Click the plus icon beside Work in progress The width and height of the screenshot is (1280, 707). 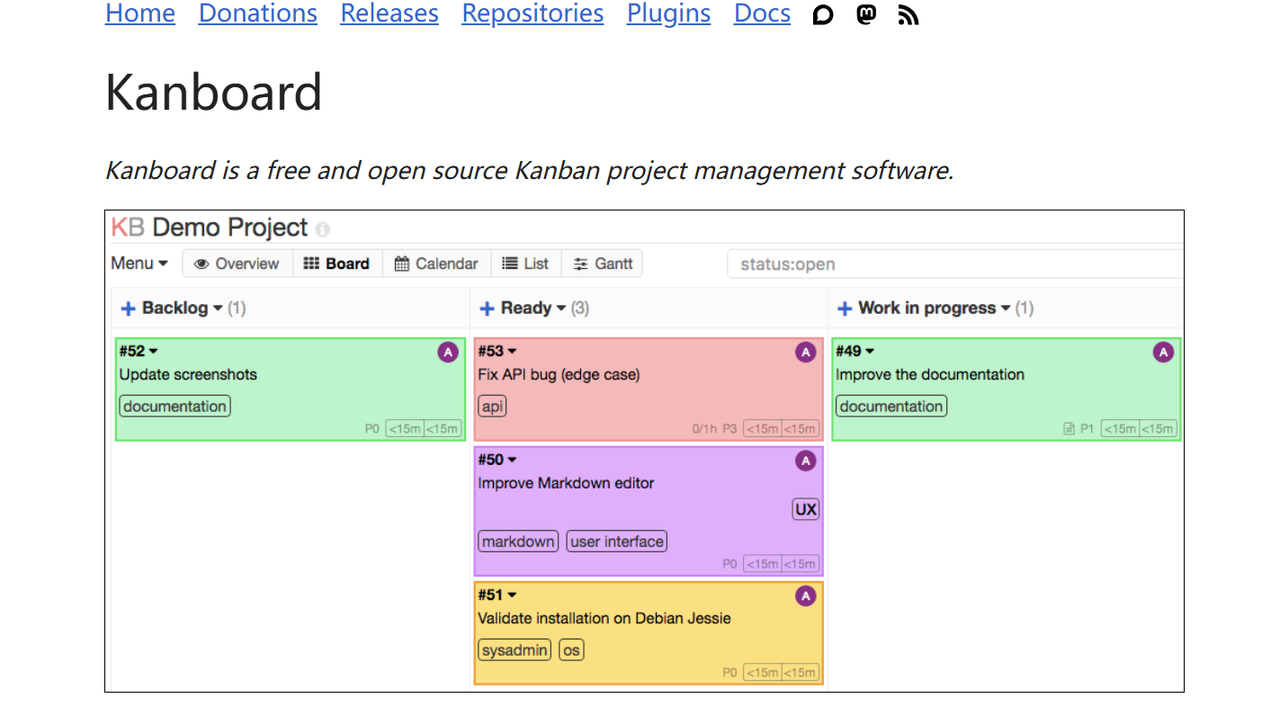(x=844, y=308)
